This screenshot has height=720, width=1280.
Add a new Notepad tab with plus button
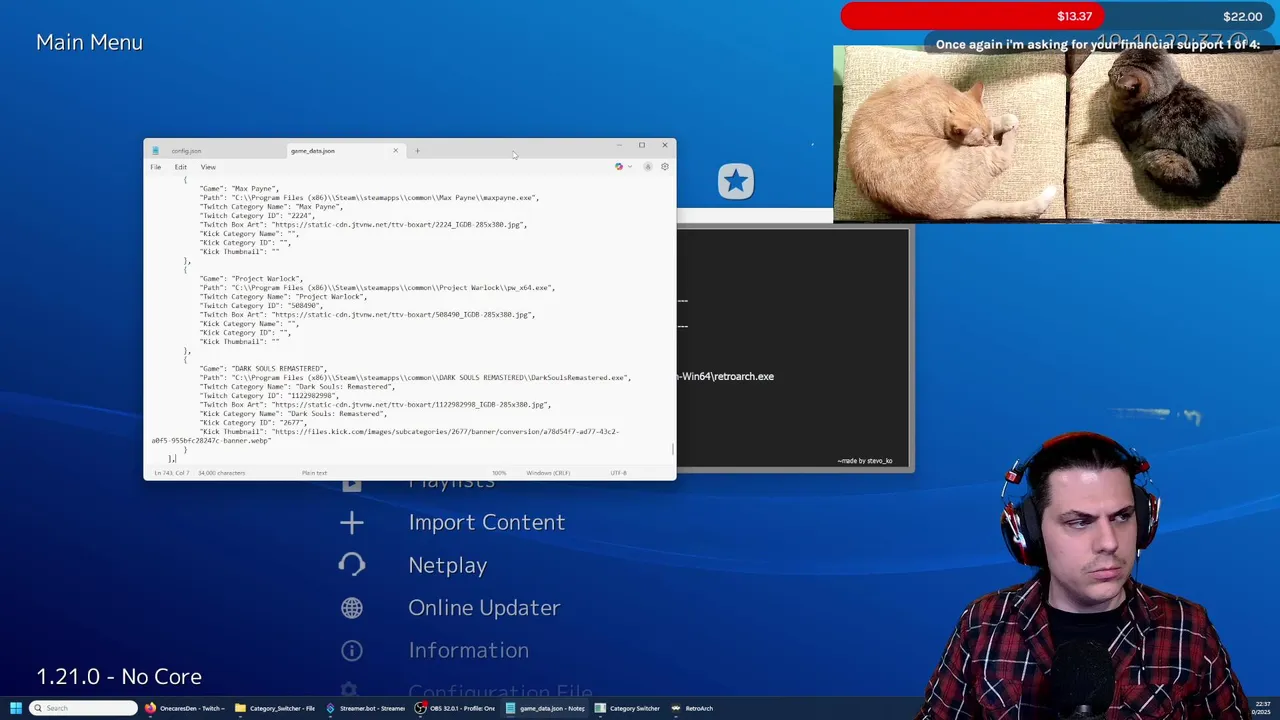point(417,151)
